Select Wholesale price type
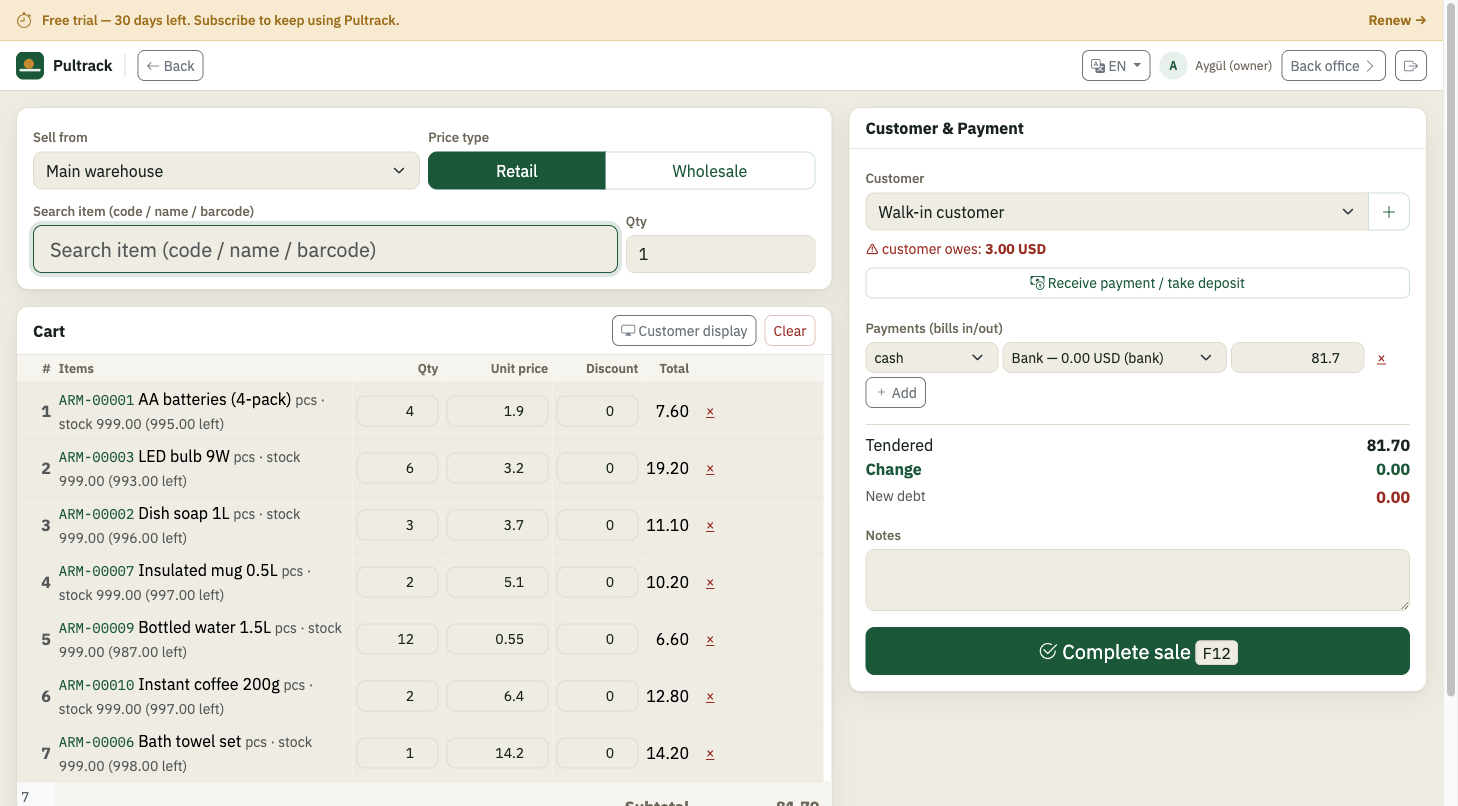 [710, 171]
